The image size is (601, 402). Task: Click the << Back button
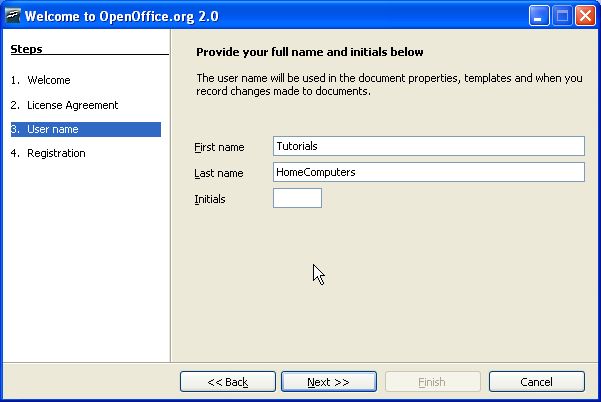point(228,382)
